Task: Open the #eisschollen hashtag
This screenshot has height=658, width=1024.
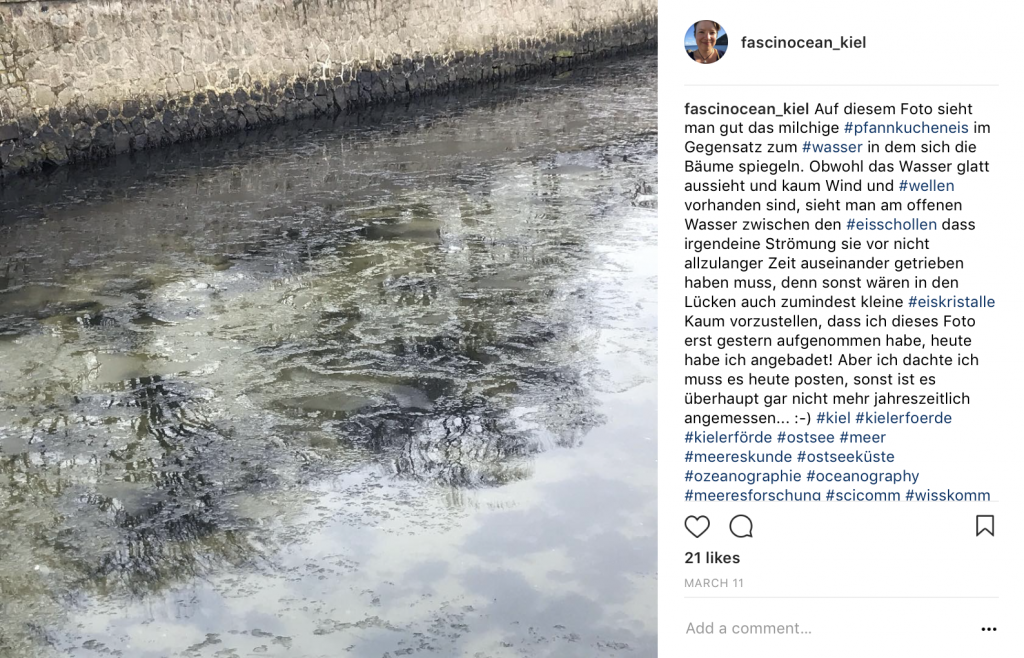Action: [891, 225]
